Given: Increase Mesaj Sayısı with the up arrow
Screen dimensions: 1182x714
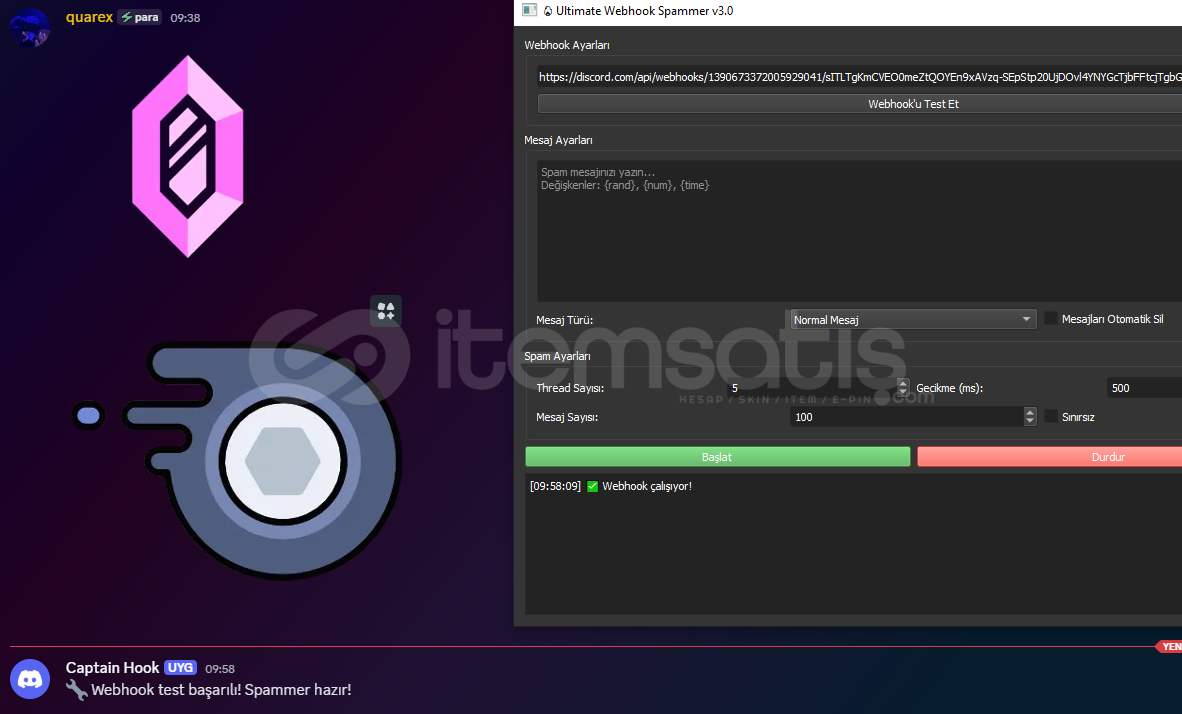Looking at the screenshot, I should pyautogui.click(x=1030, y=412).
